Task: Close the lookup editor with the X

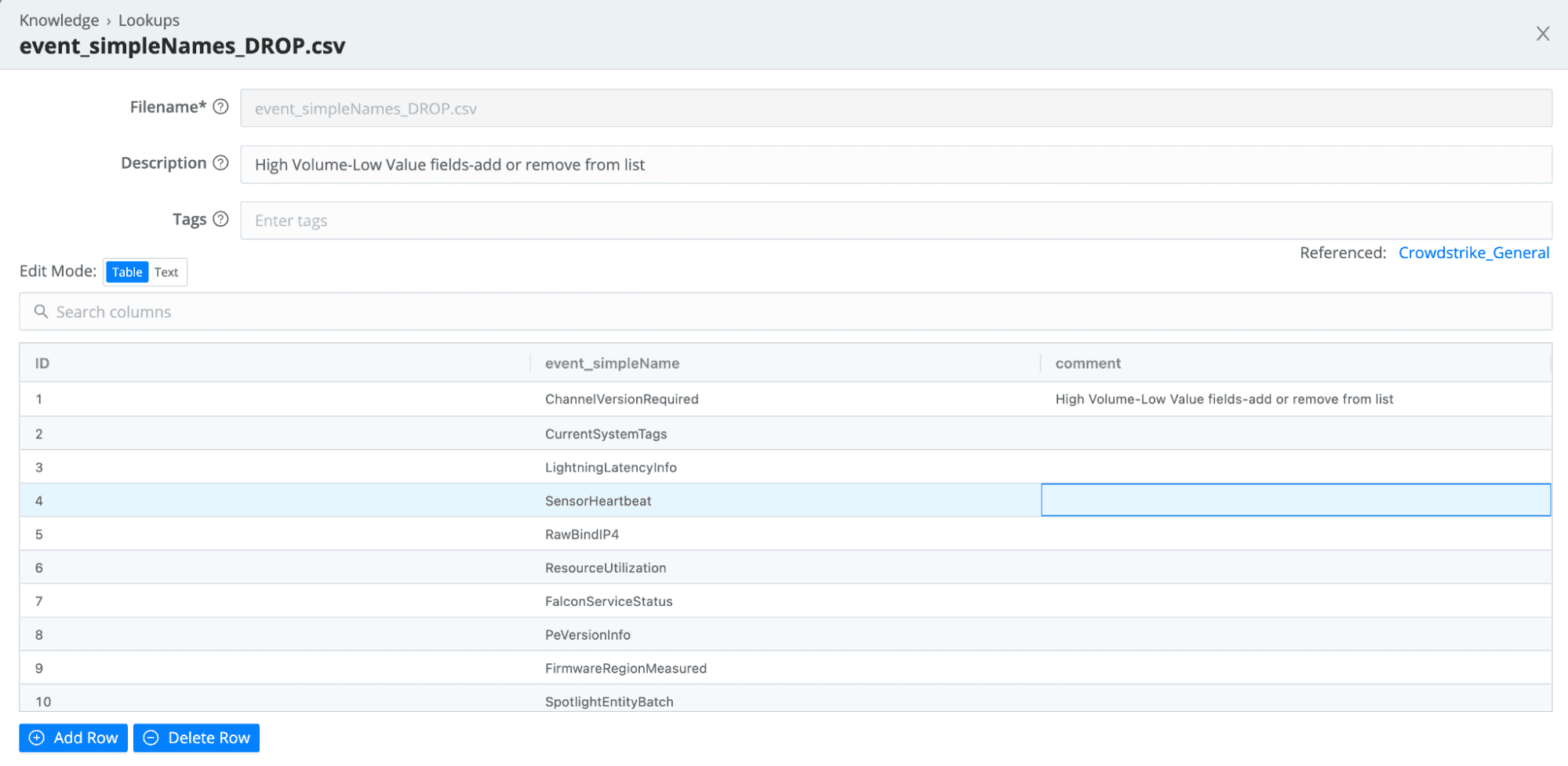Action: point(1542,34)
